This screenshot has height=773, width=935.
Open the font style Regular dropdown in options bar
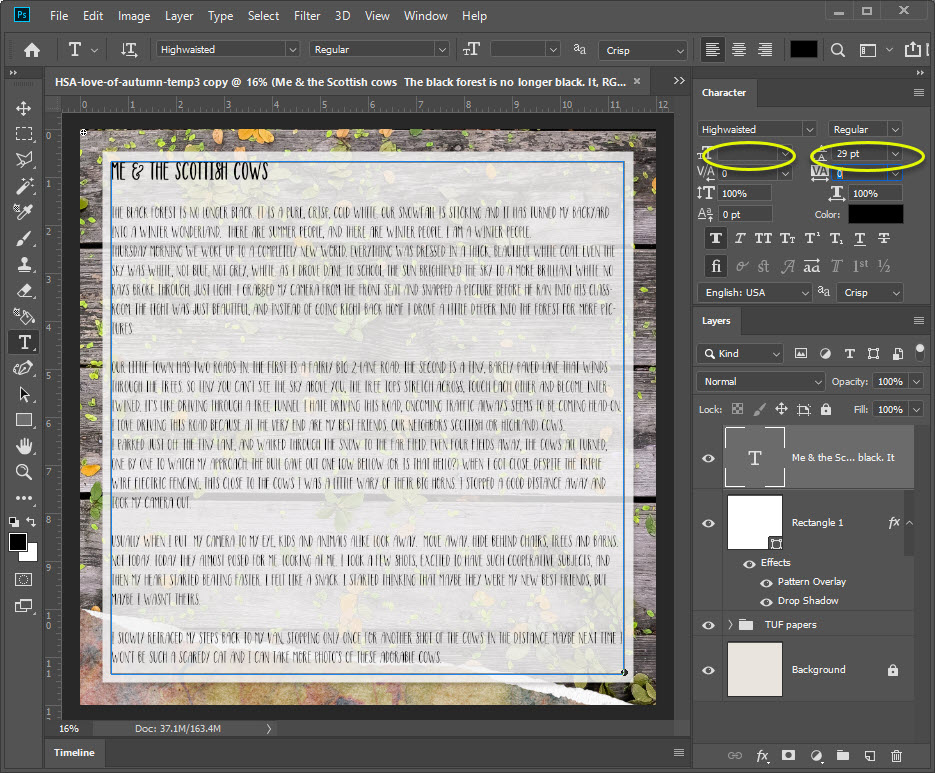(442, 50)
